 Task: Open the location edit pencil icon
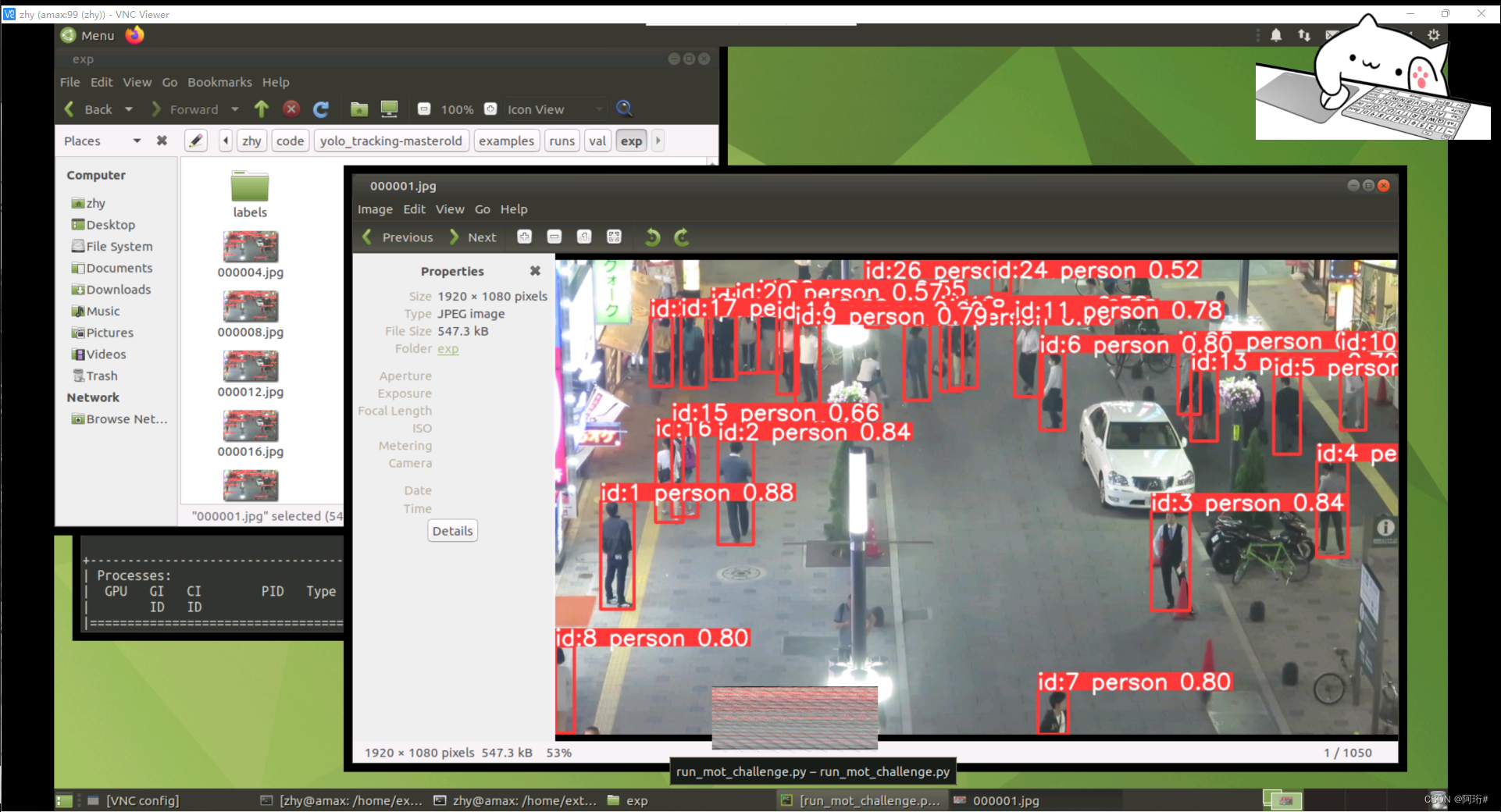(x=196, y=141)
